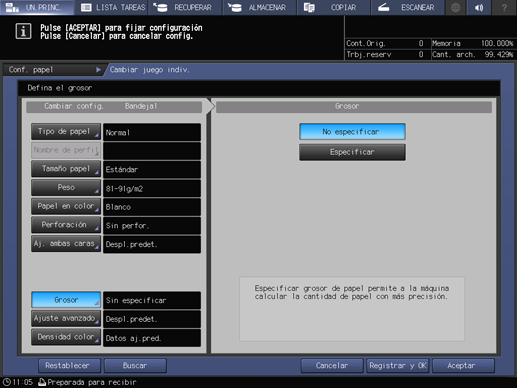Click Aceptar to confirm configuration
This screenshot has height=388, width=517.
[x=463, y=366]
